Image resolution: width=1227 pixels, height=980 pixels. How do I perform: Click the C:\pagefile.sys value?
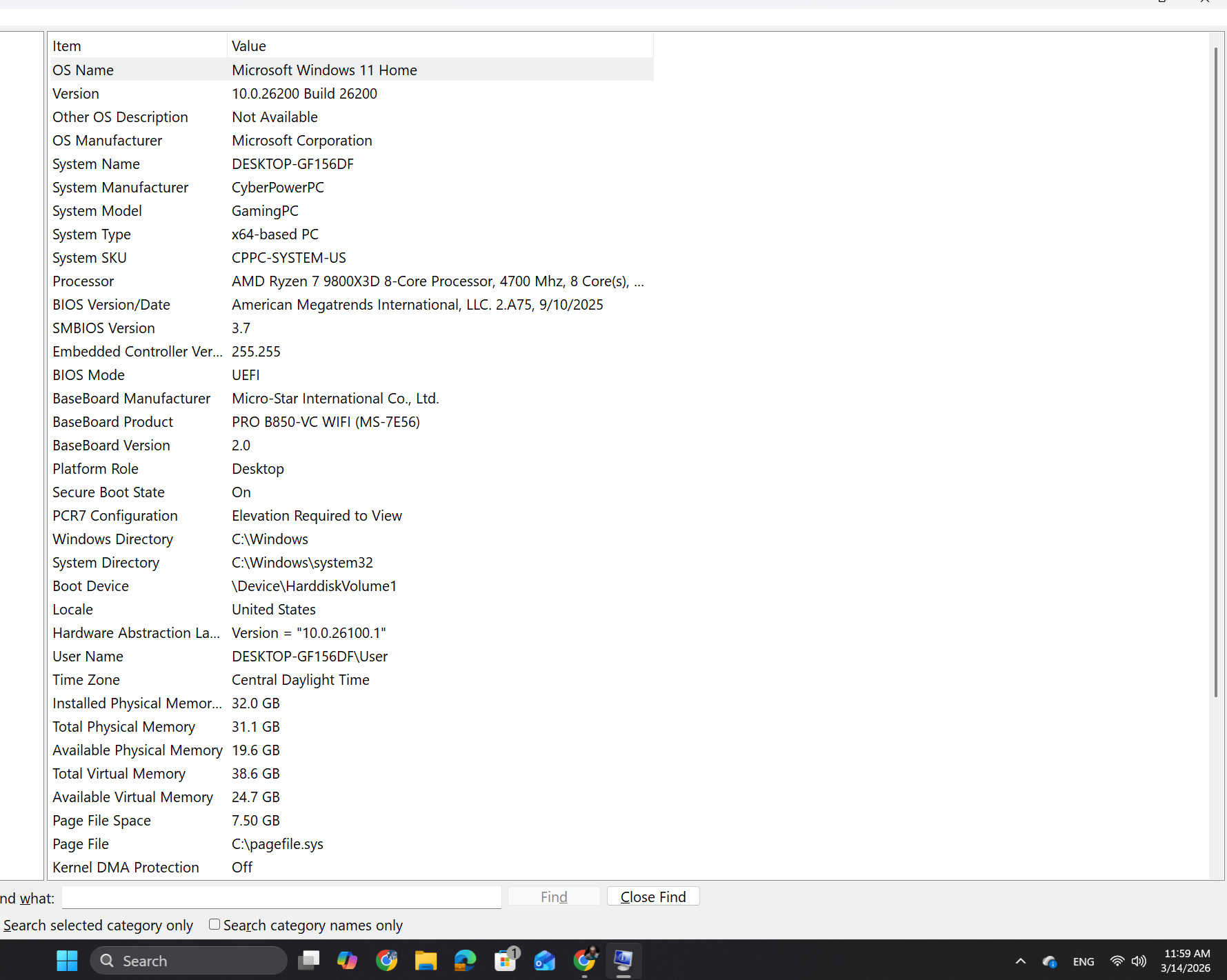point(277,844)
